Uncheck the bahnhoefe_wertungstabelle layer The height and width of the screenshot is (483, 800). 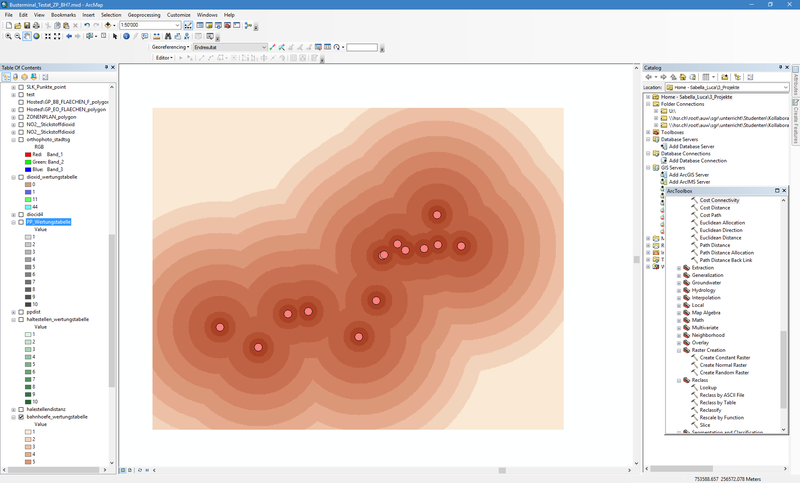[21, 417]
